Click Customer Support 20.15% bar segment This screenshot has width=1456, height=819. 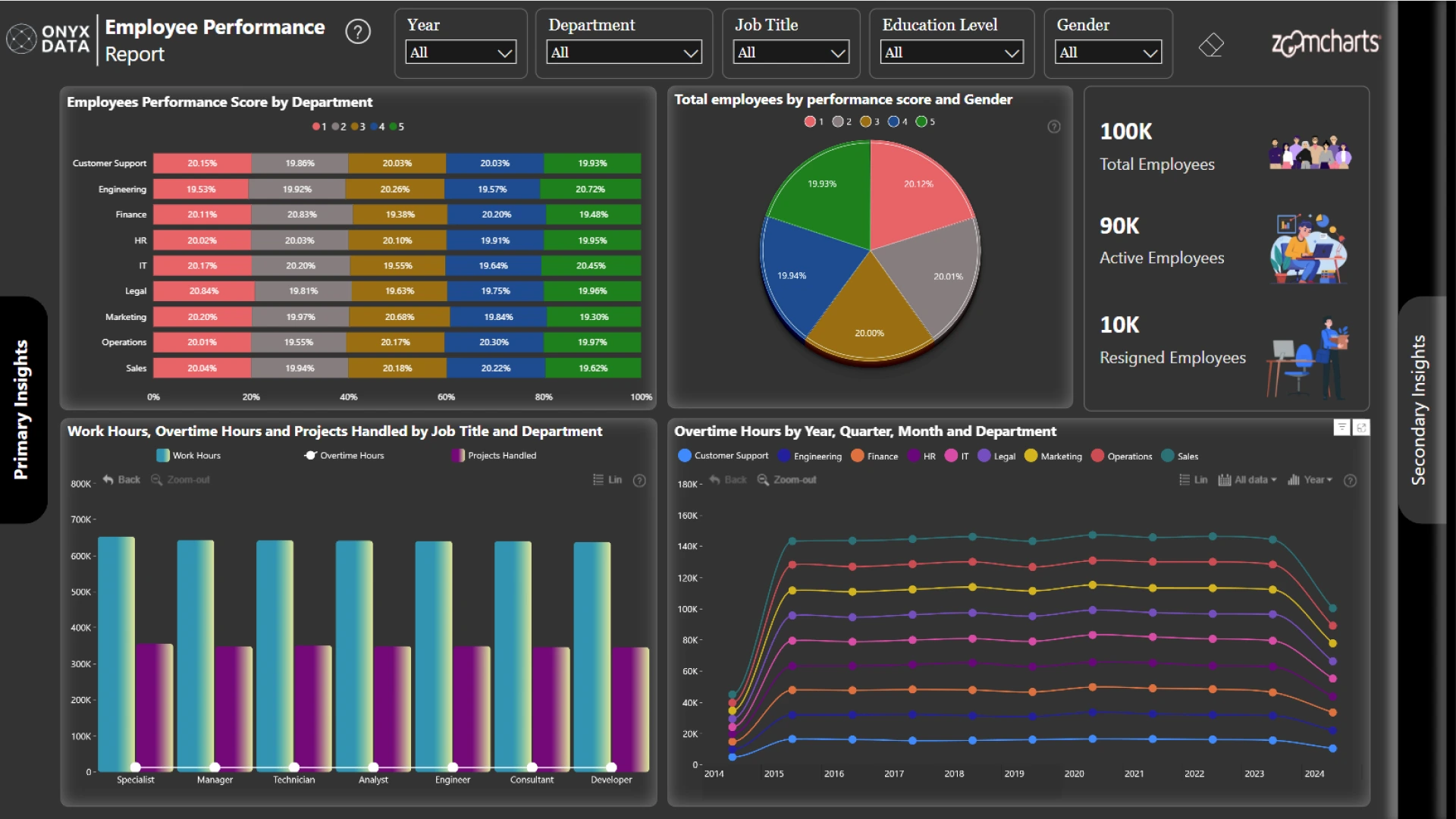202,163
